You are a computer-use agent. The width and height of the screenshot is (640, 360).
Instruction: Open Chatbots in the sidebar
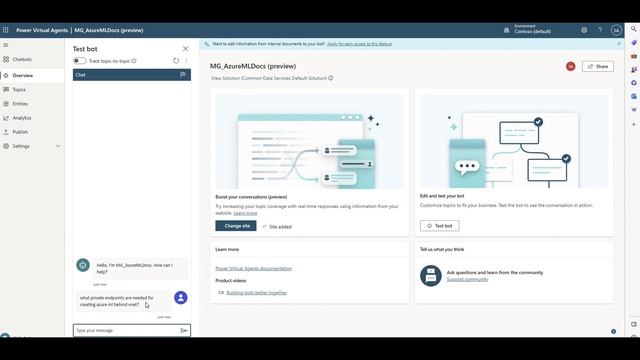(22, 60)
